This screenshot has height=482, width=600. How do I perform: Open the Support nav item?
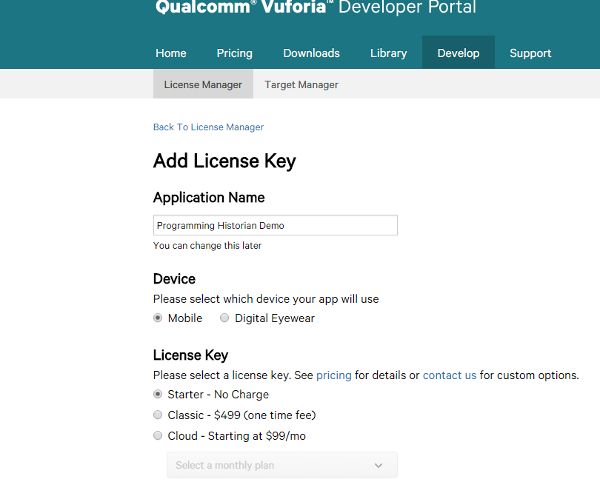pos(530,53)
